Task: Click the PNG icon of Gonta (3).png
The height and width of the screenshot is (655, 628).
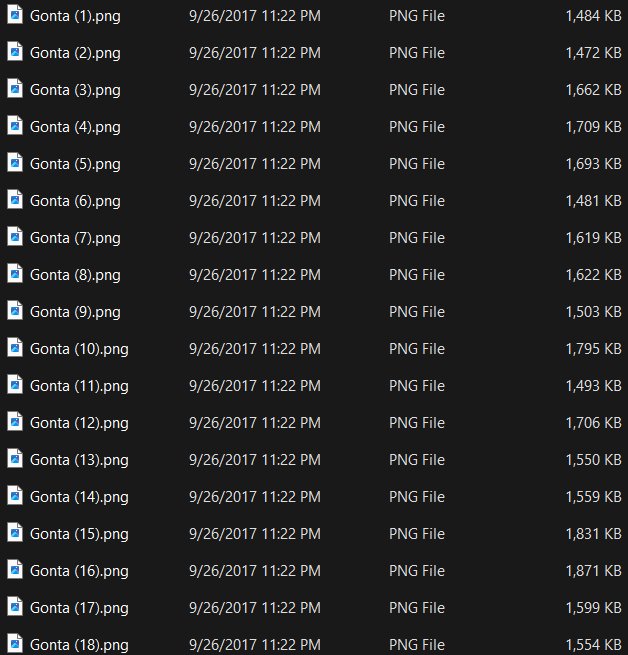Action: (x=15, y=89)
